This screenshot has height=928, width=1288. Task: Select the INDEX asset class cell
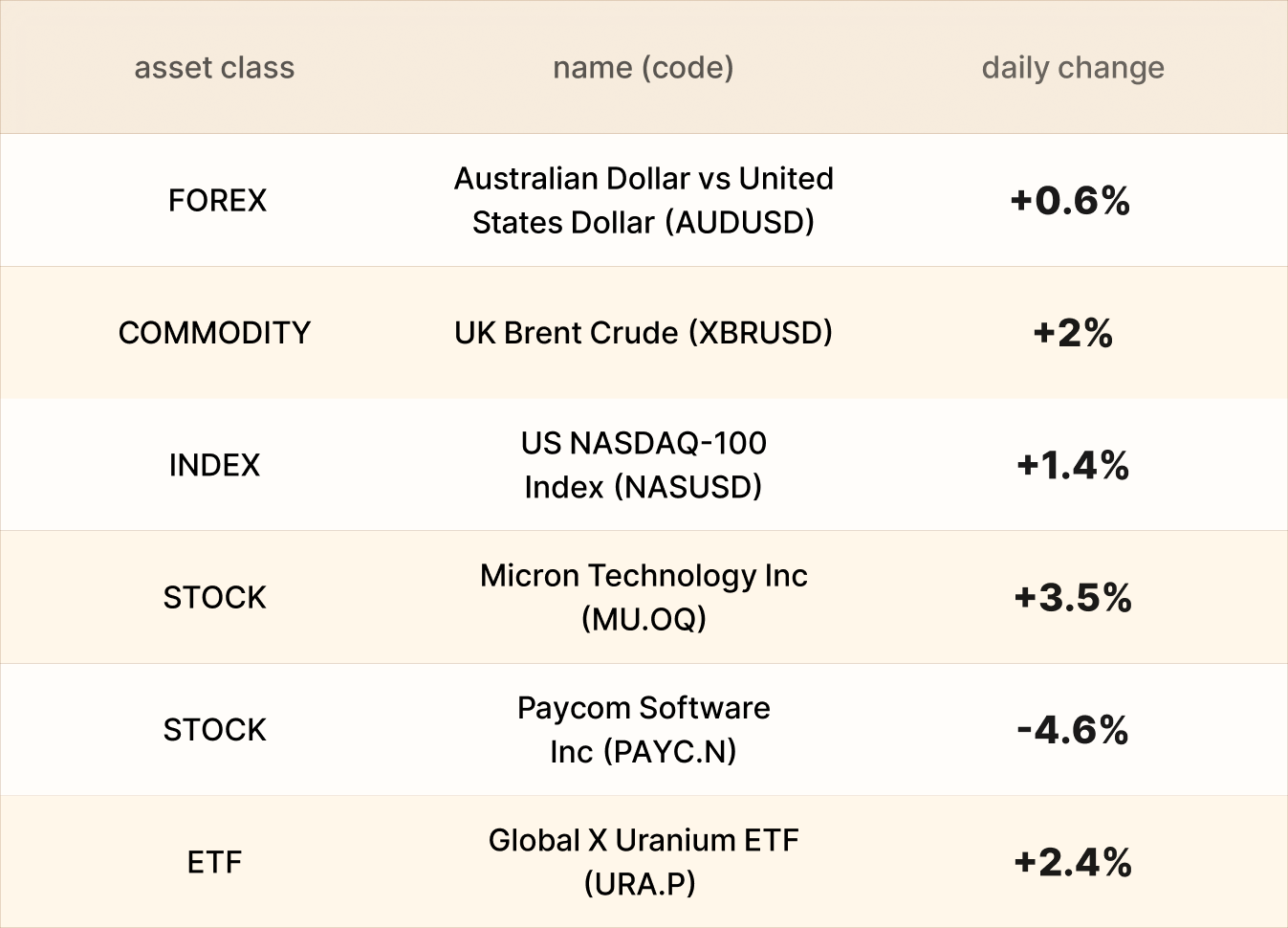(214, 465)
